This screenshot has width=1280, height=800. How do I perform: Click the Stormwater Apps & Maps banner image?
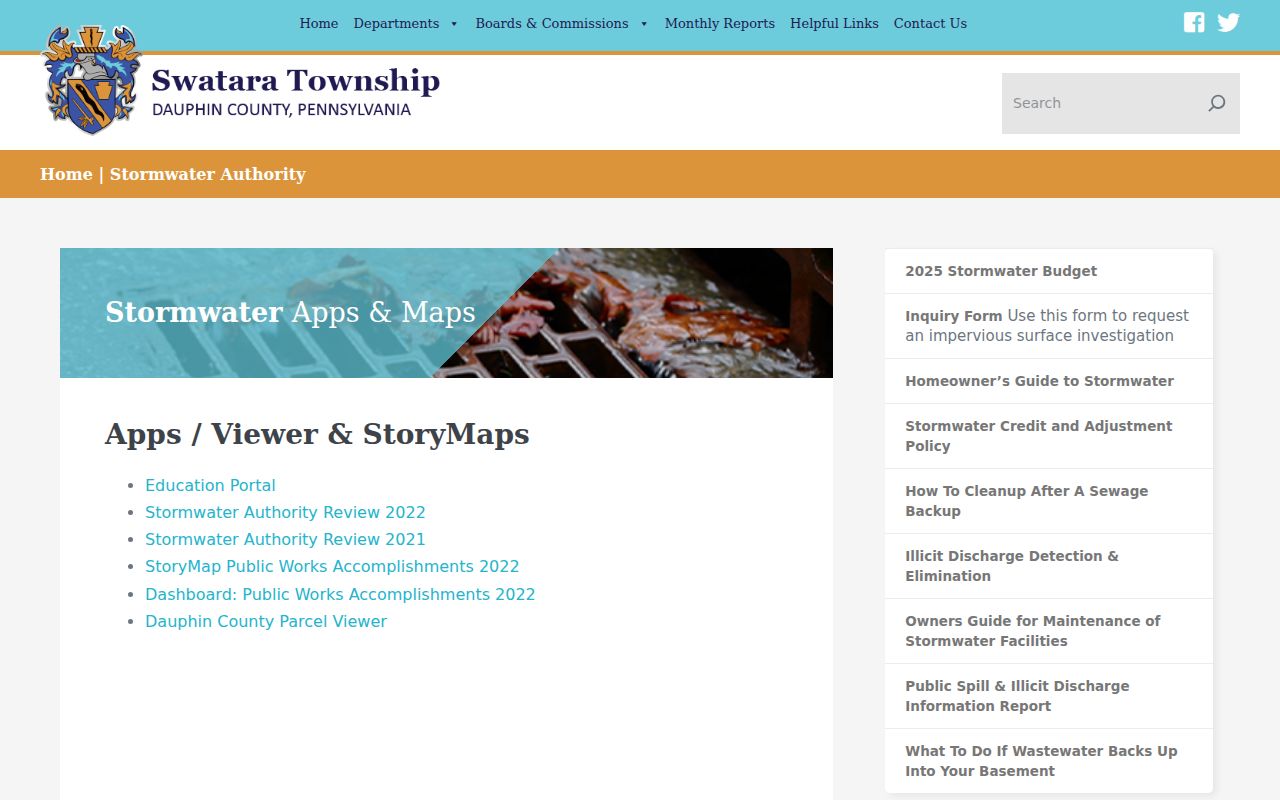click(x=446, y=313)
